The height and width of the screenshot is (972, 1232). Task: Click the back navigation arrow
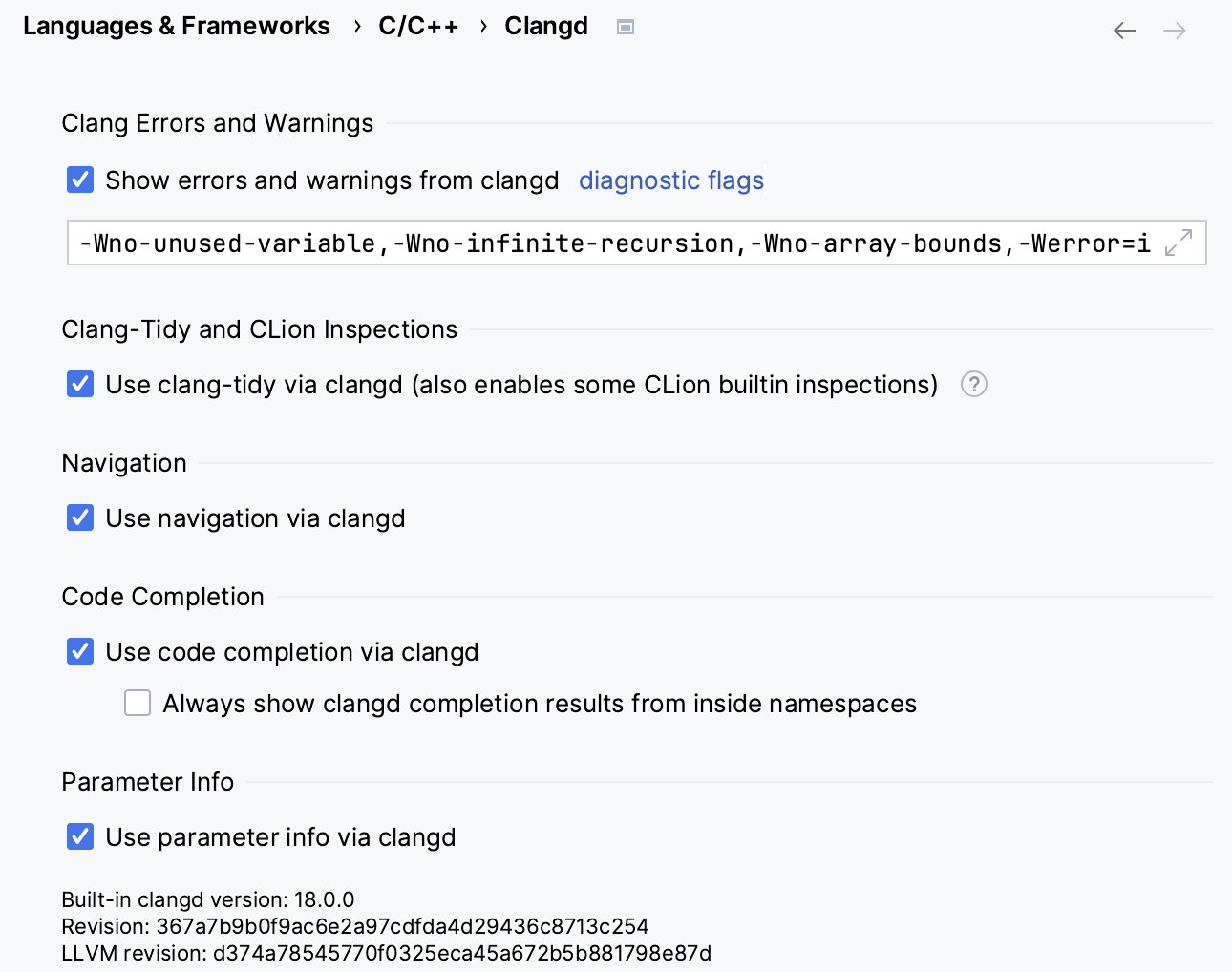coord(1125,31)
